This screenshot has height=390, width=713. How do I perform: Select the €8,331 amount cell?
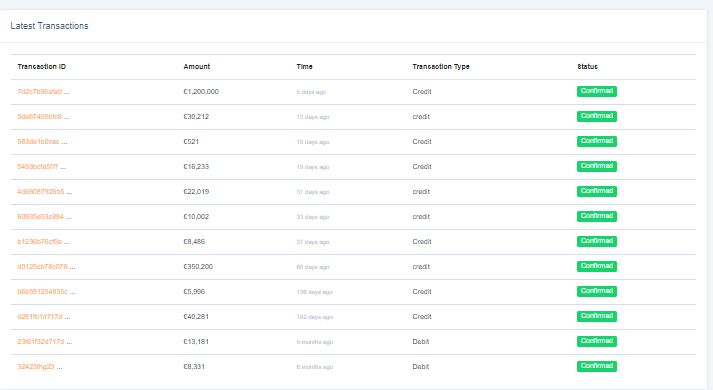click(194, 367)
